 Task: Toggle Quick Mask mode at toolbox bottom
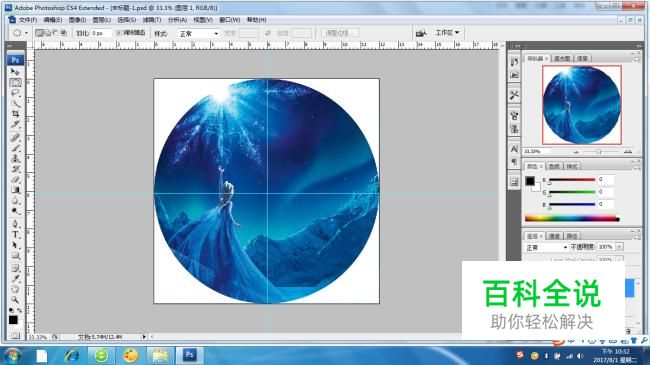[15, 335]
